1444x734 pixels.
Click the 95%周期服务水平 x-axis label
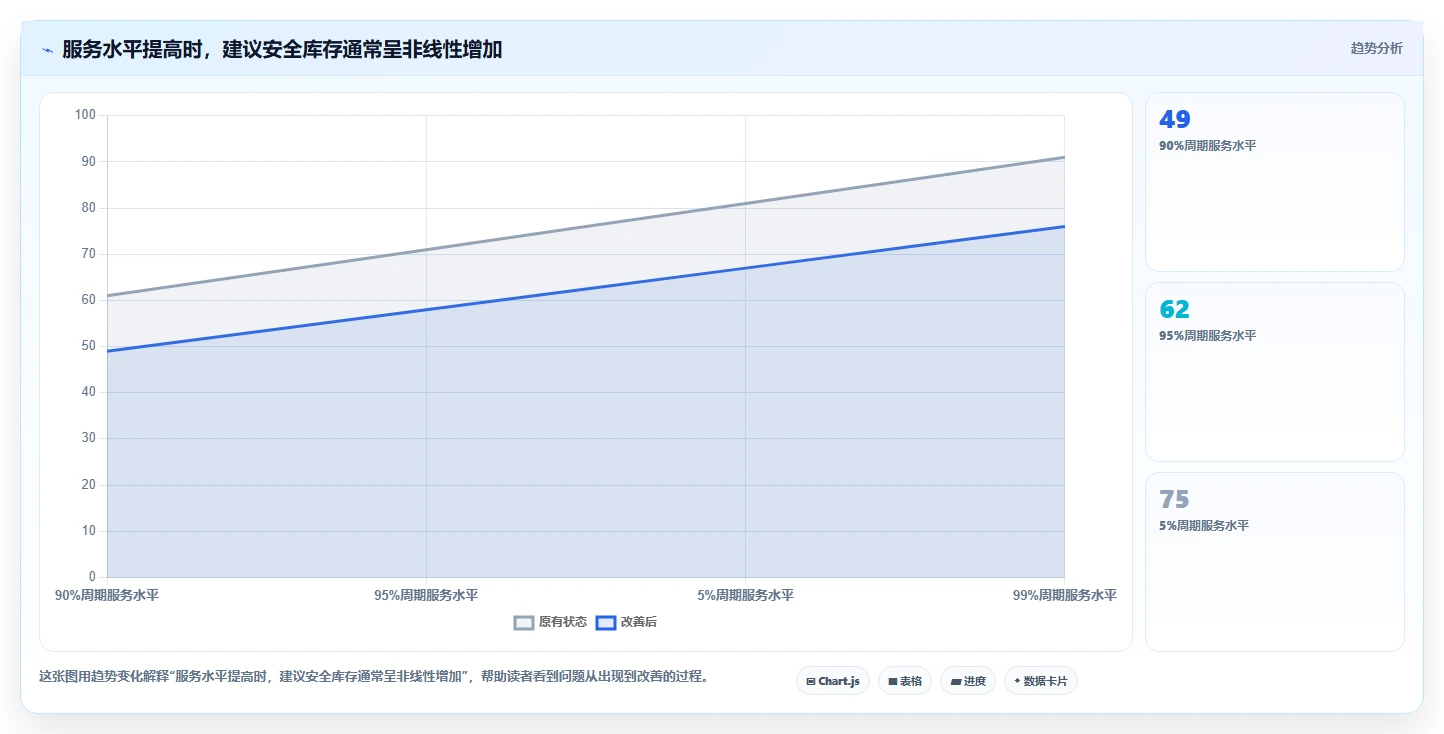[426, 595]
